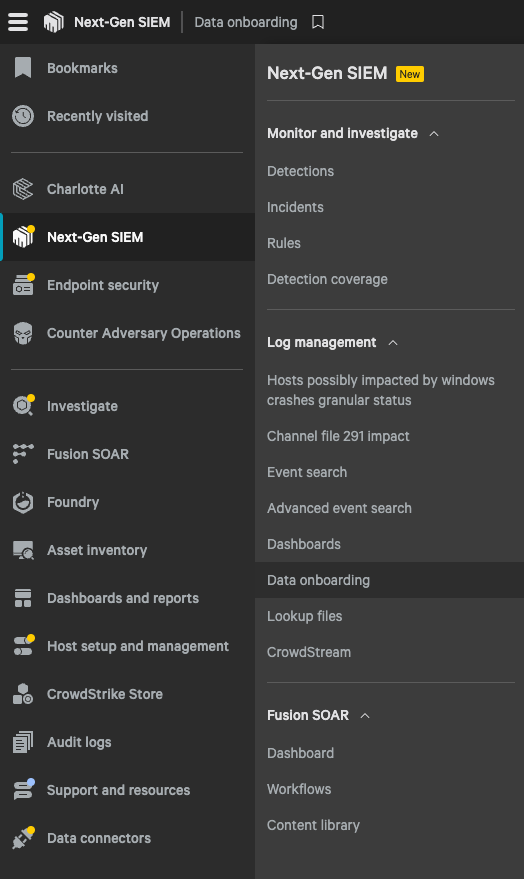
Task: Open Advanced event search
Action: (x=339, y=508)
